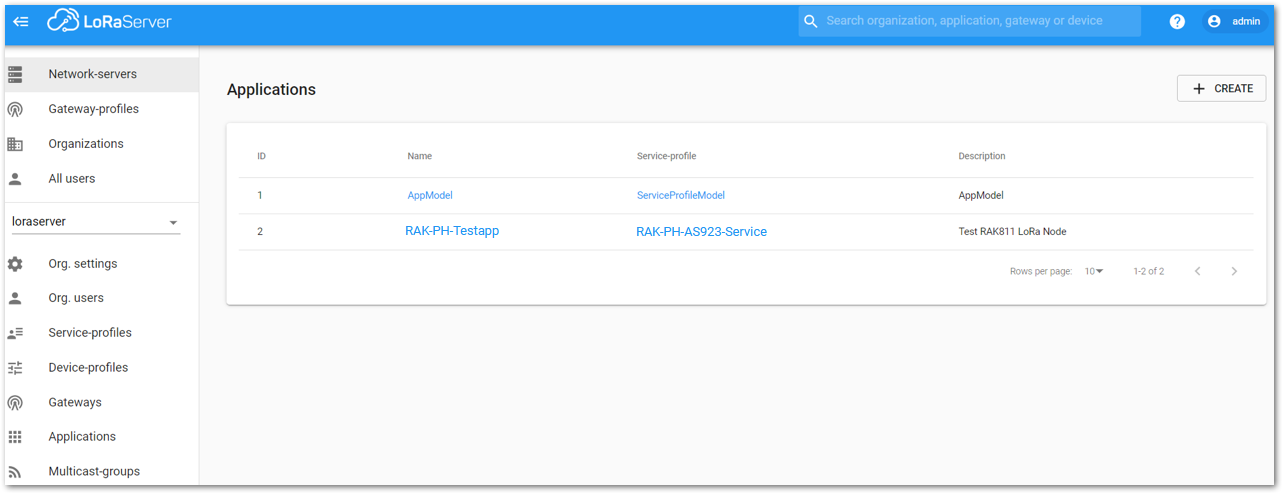1283x494 pixels.
Task: Click the '1-2 of 2' pagination text
Action: [x=1149, y=271]
